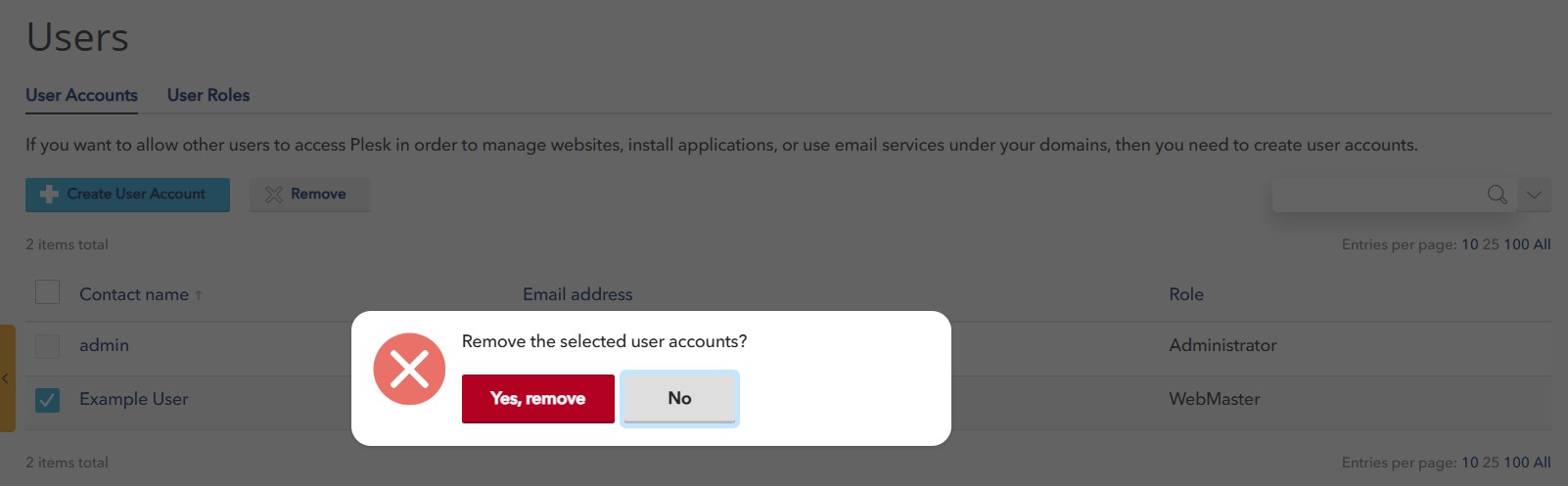This screenshot has height=486, width=1568.
Task: Click the Remove toolbar X icon
Action: pos(274,195)
